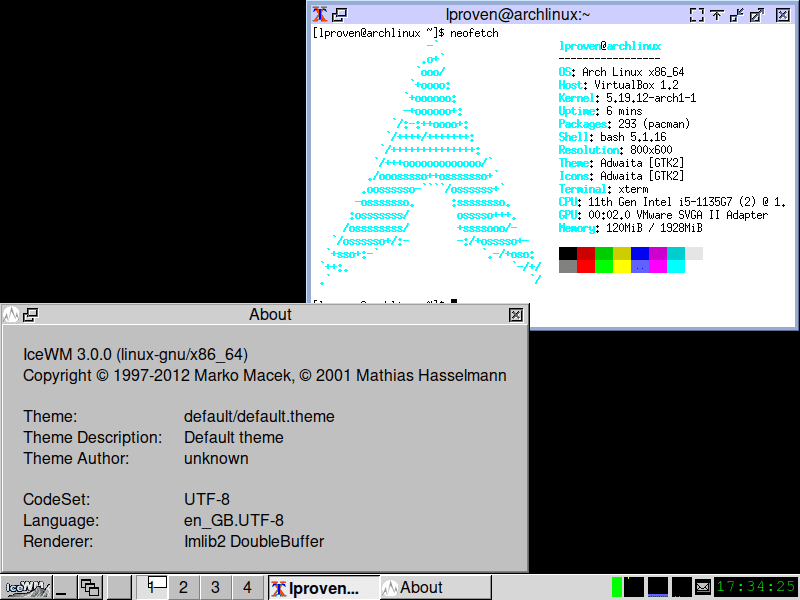Open the mailbox icon in the tray
Image resolution: width=800 pixels, height=600 pixels.
(x=703, y=587)
